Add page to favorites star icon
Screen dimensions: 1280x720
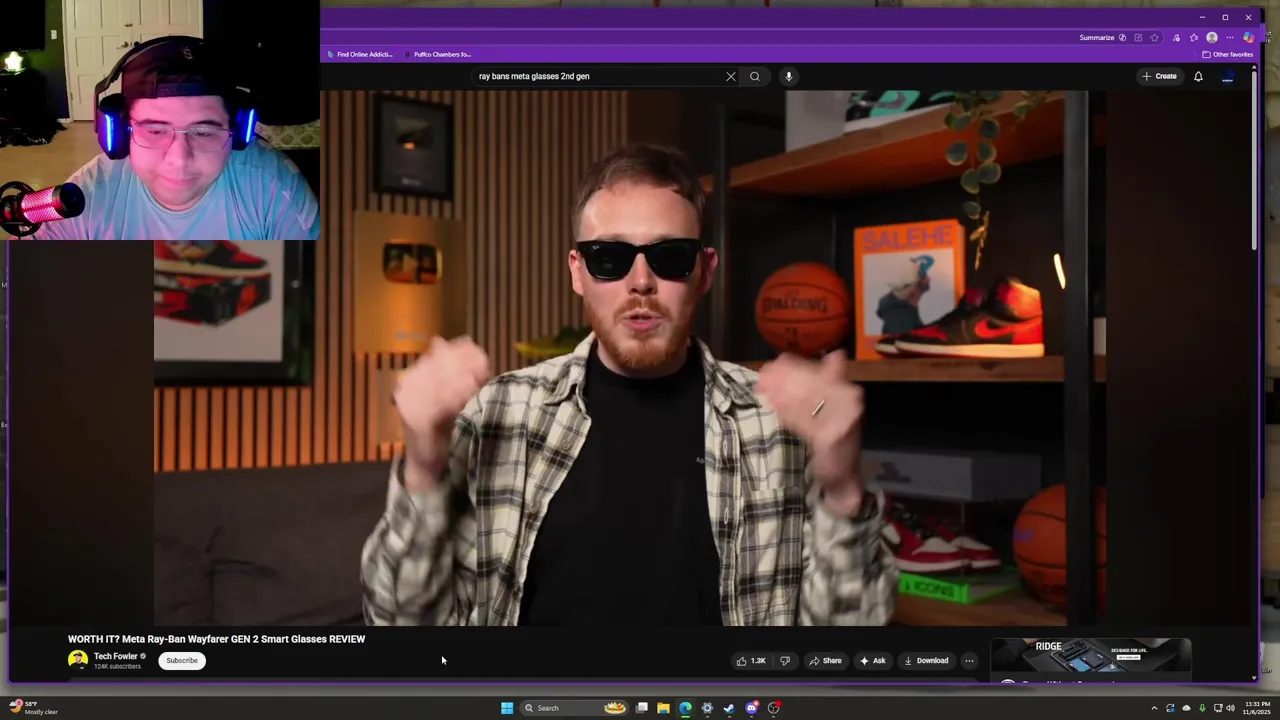pyautogui.click(x=1155, y=38)
